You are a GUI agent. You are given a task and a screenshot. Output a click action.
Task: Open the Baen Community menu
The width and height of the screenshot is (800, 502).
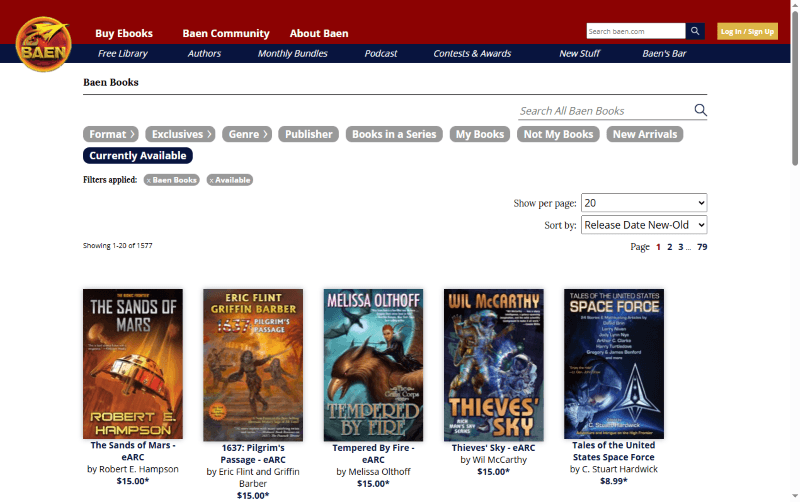[226, 33]
